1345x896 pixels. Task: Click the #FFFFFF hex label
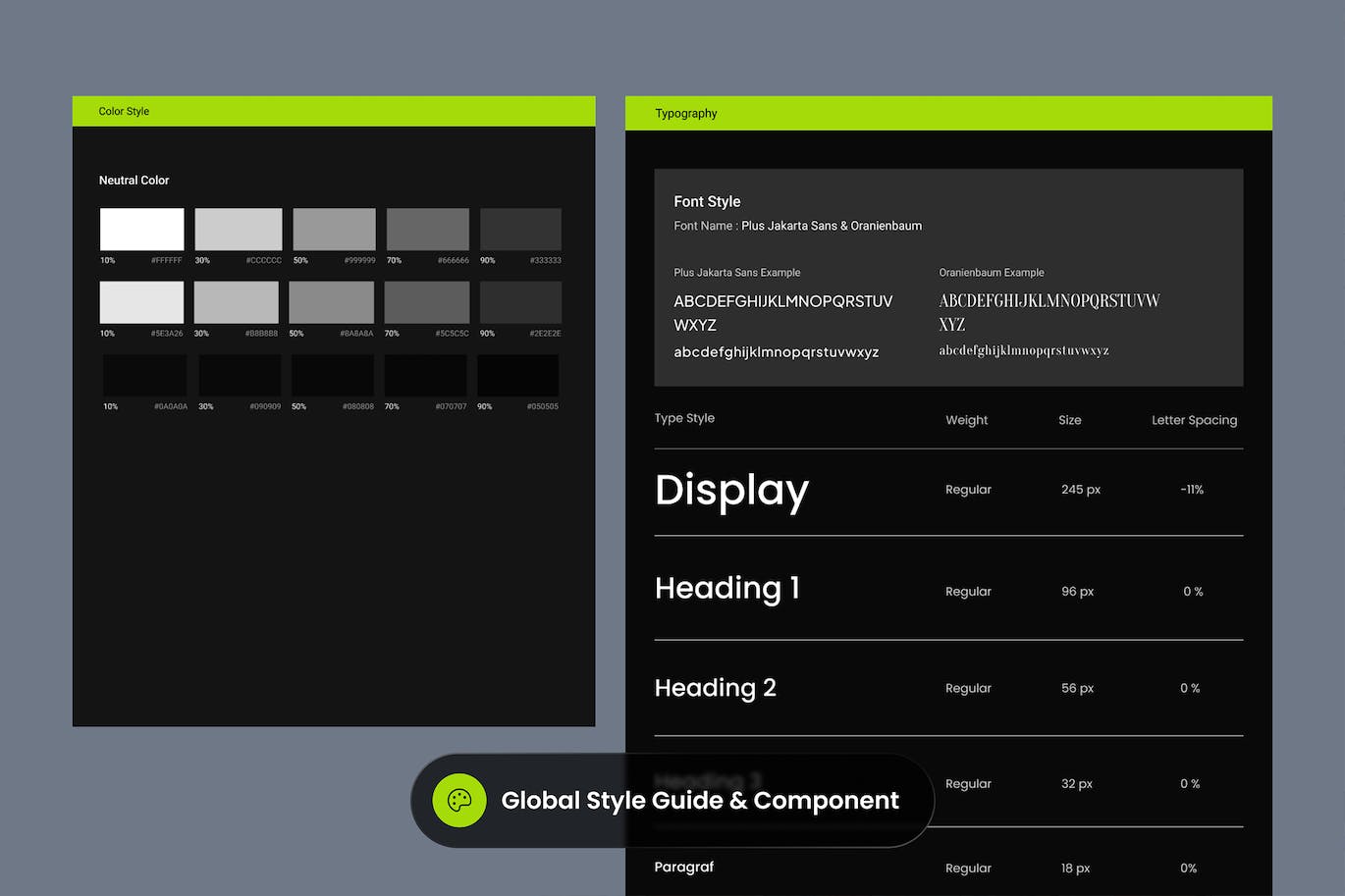point(167,260)
